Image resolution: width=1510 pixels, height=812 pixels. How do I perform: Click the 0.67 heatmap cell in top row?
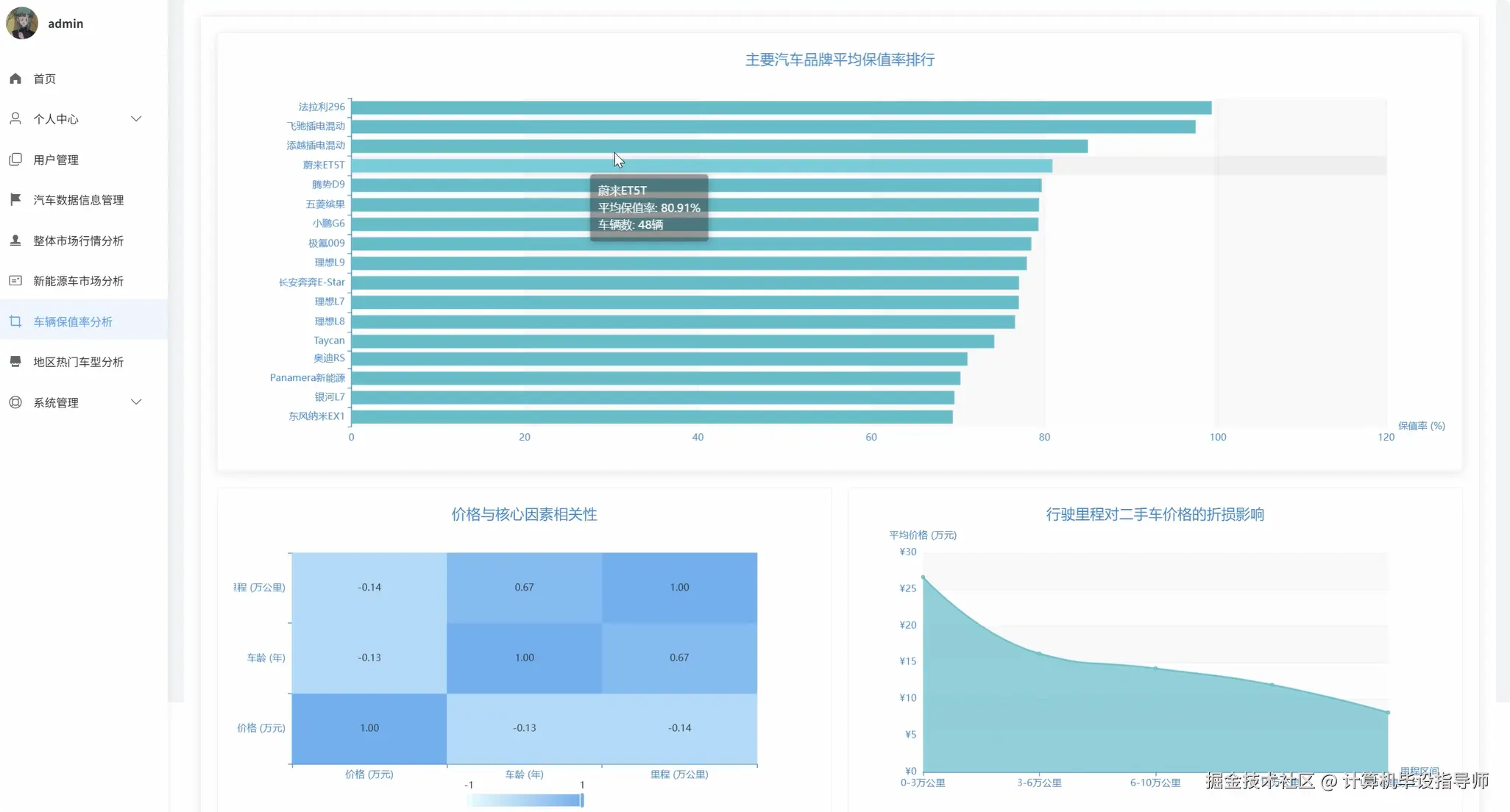524,587
